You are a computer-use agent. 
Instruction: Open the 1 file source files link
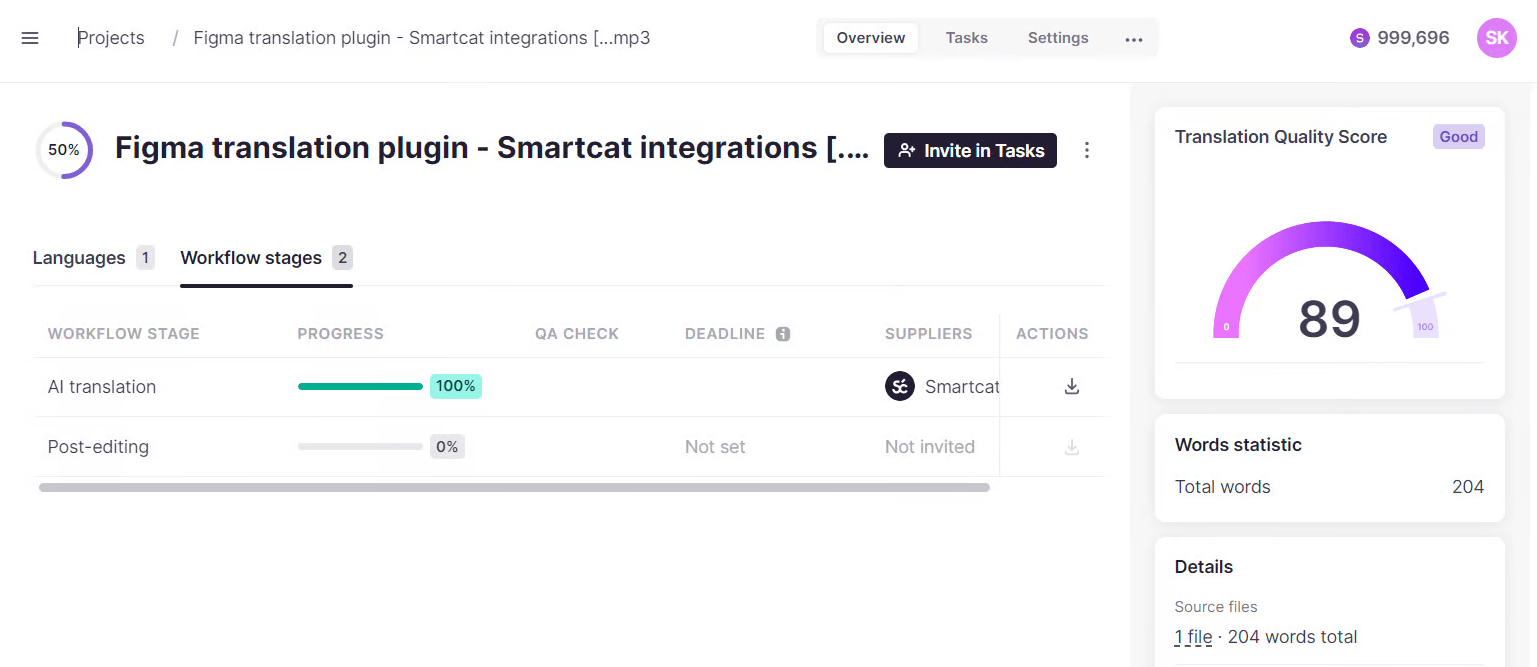pos(1193,637)
